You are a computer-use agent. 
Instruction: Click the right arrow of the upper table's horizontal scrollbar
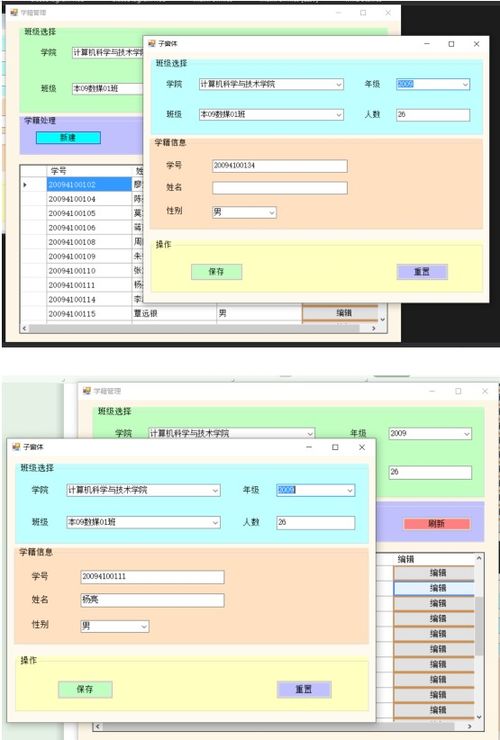(373, 328)
